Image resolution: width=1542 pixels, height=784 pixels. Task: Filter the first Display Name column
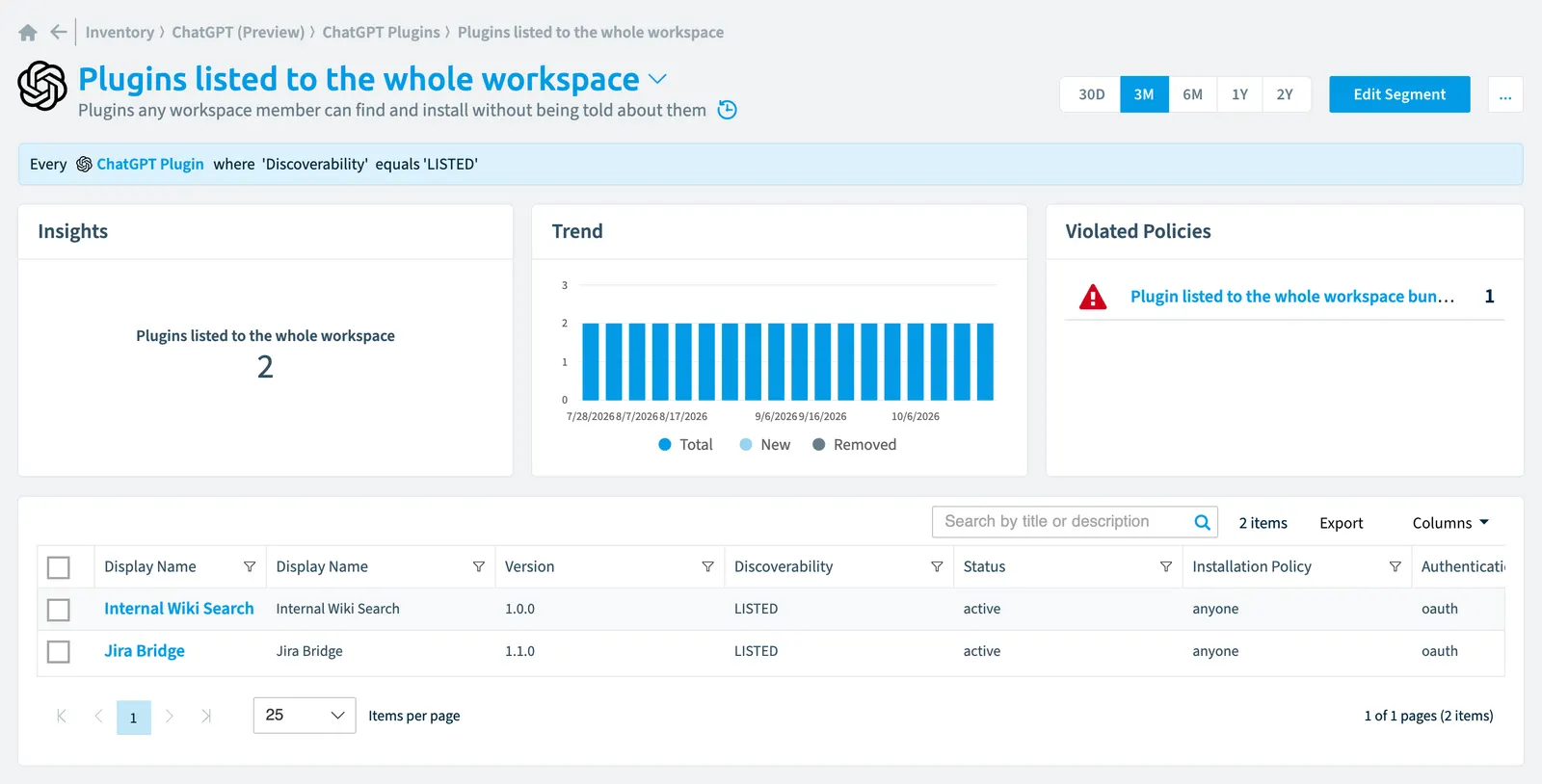point(250,566)
